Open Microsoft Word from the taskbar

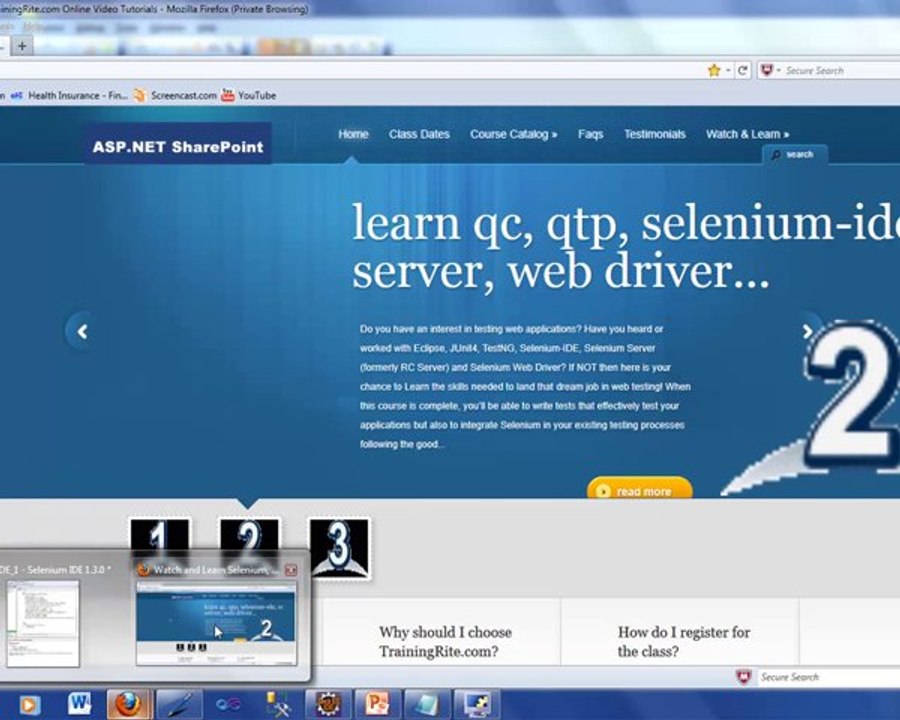pos(79,704)
